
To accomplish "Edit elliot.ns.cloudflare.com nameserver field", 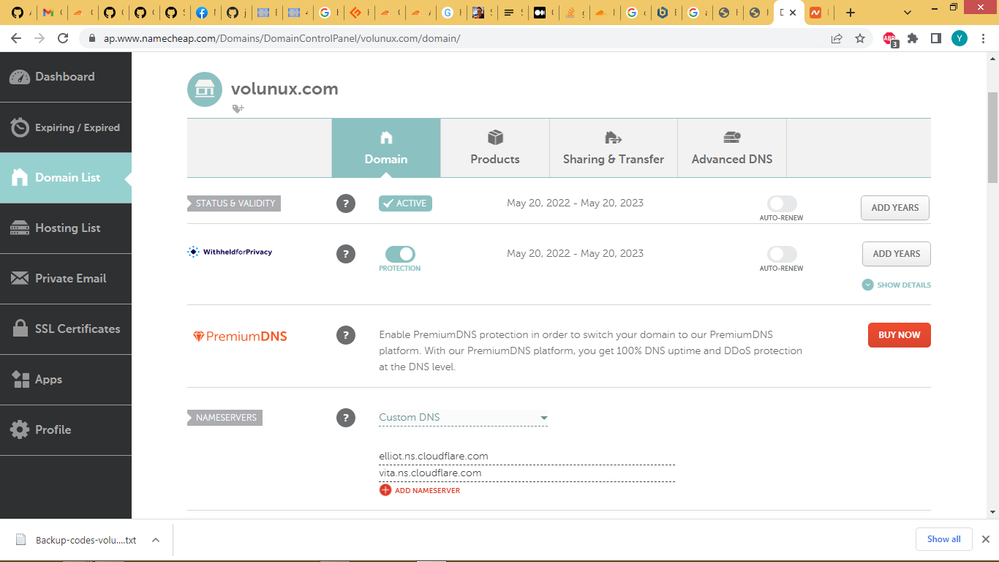I will pos(526,456).
